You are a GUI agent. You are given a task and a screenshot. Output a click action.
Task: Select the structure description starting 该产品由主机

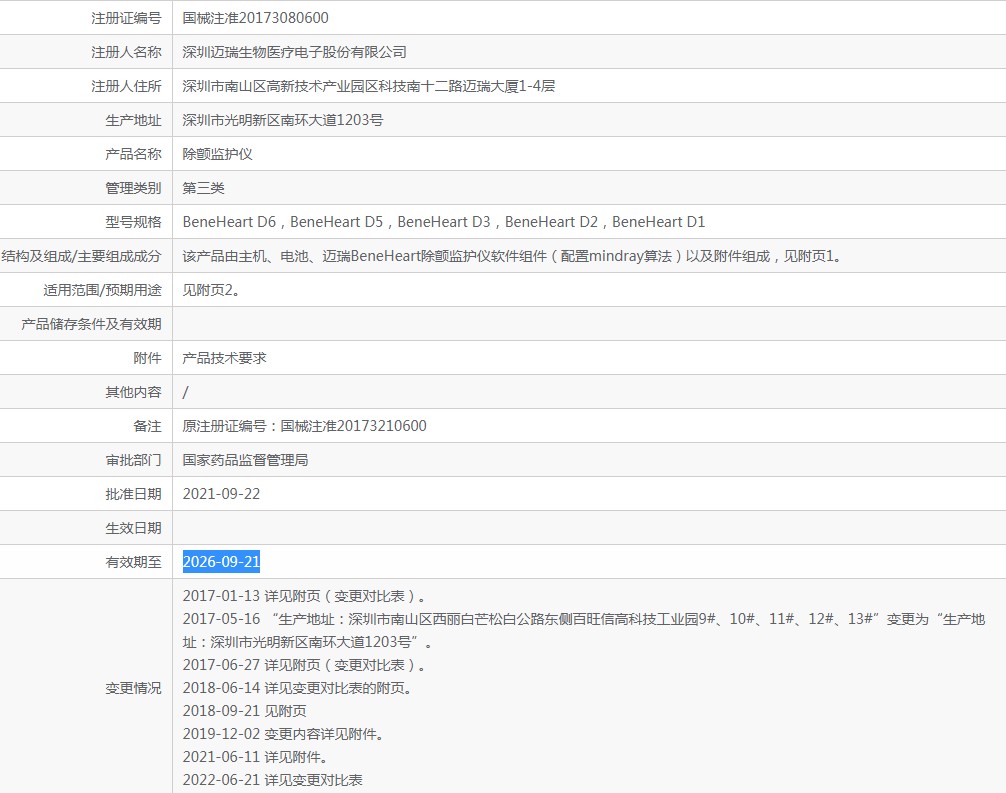512,256
